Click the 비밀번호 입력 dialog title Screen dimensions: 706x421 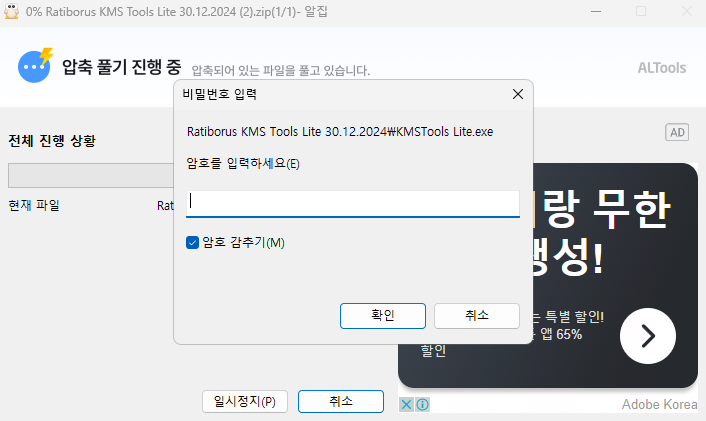coord(220,94)
